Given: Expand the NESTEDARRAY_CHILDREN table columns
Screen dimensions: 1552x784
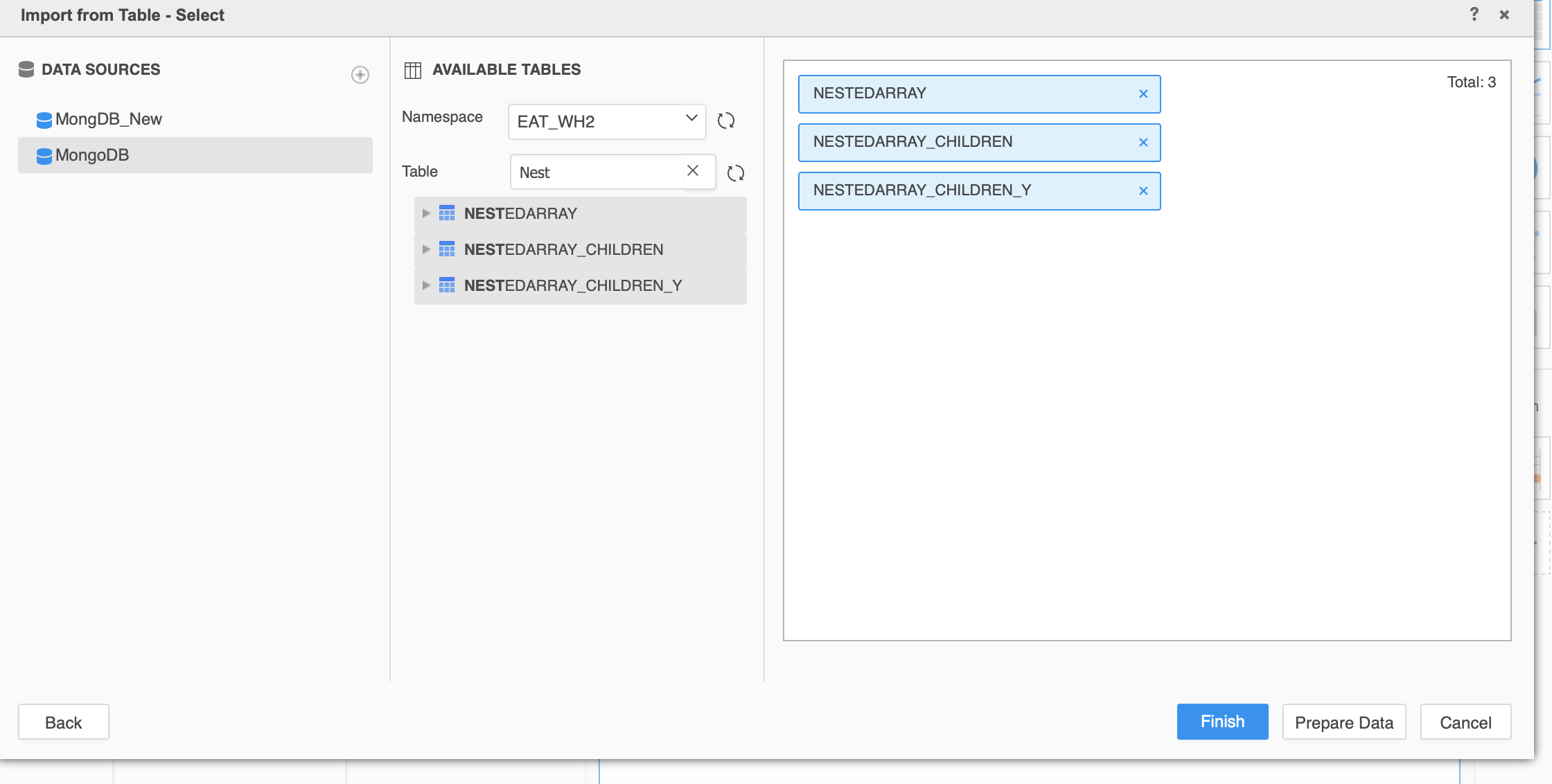Looking at the screenshot, I should pyautogui.click(x=426, y=249).
